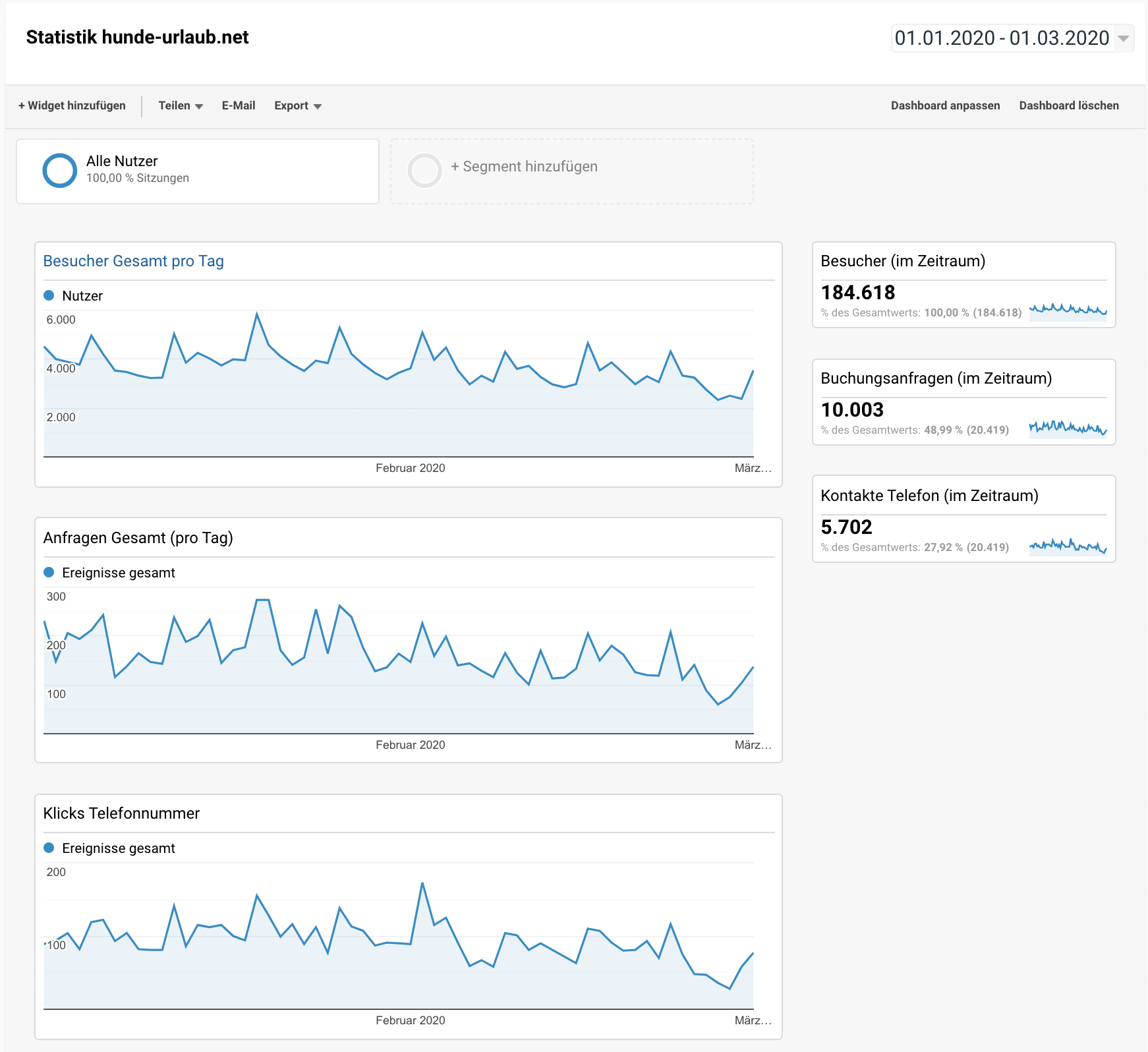The height and width of the screenshot is (1052, 1148).
Task: Click the 300 axis label in Anfragen chart
Action: [x=56, y=597]
